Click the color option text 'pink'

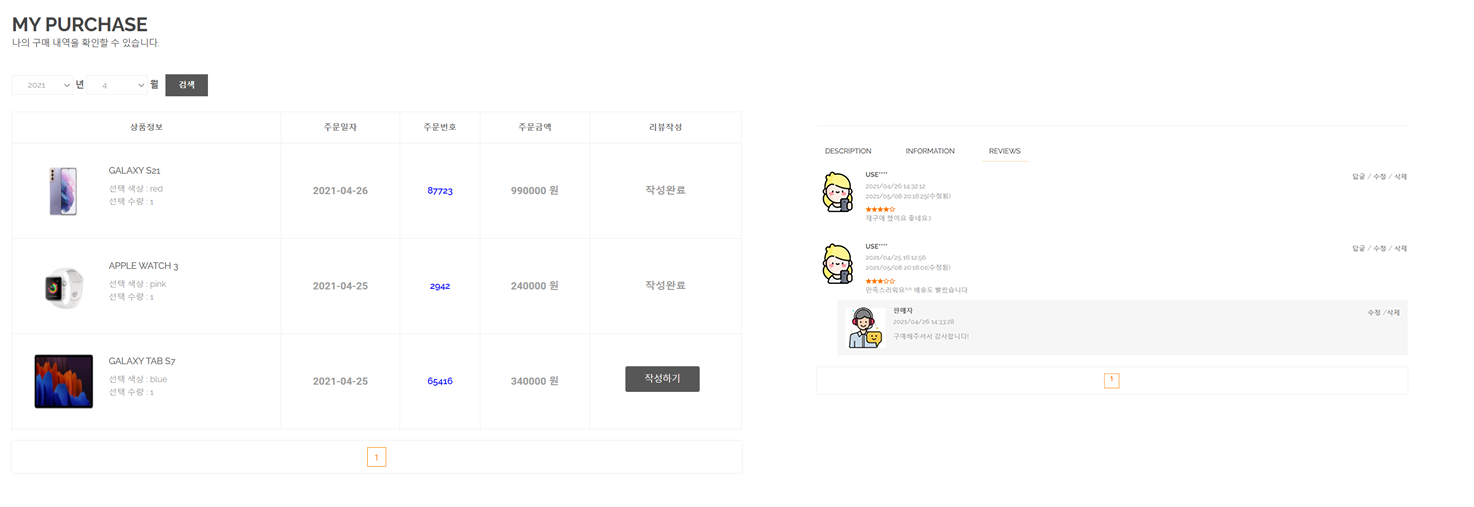[158, 284]
